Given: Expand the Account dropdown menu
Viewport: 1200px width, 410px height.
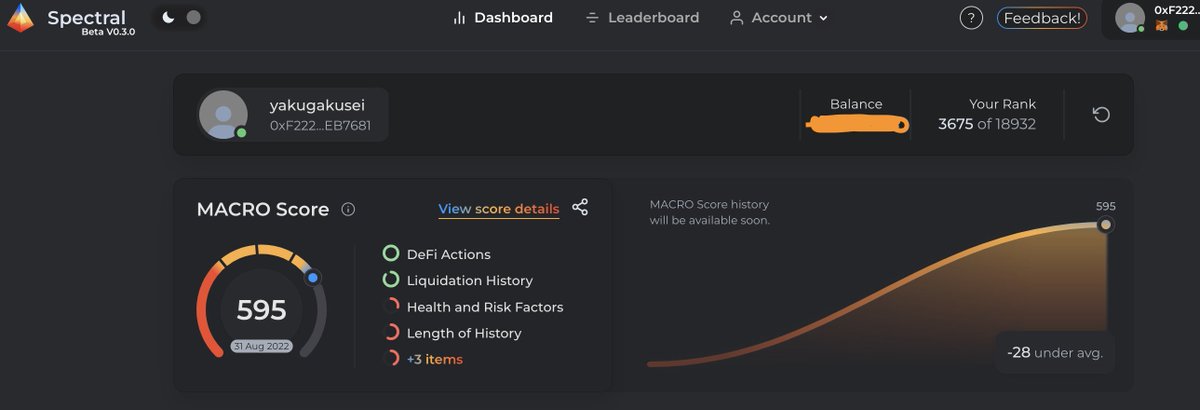Looking at the screenshot, I should coord(779,17).
